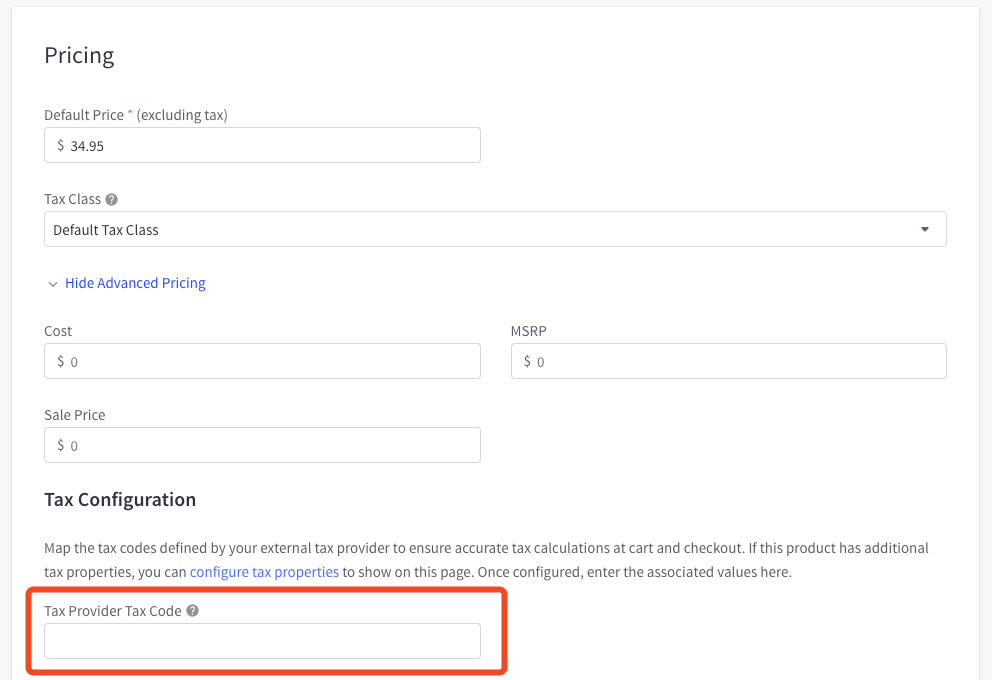Focus the Sale Price input box
The height and width of the screenshot is (680, 992).
262,445
